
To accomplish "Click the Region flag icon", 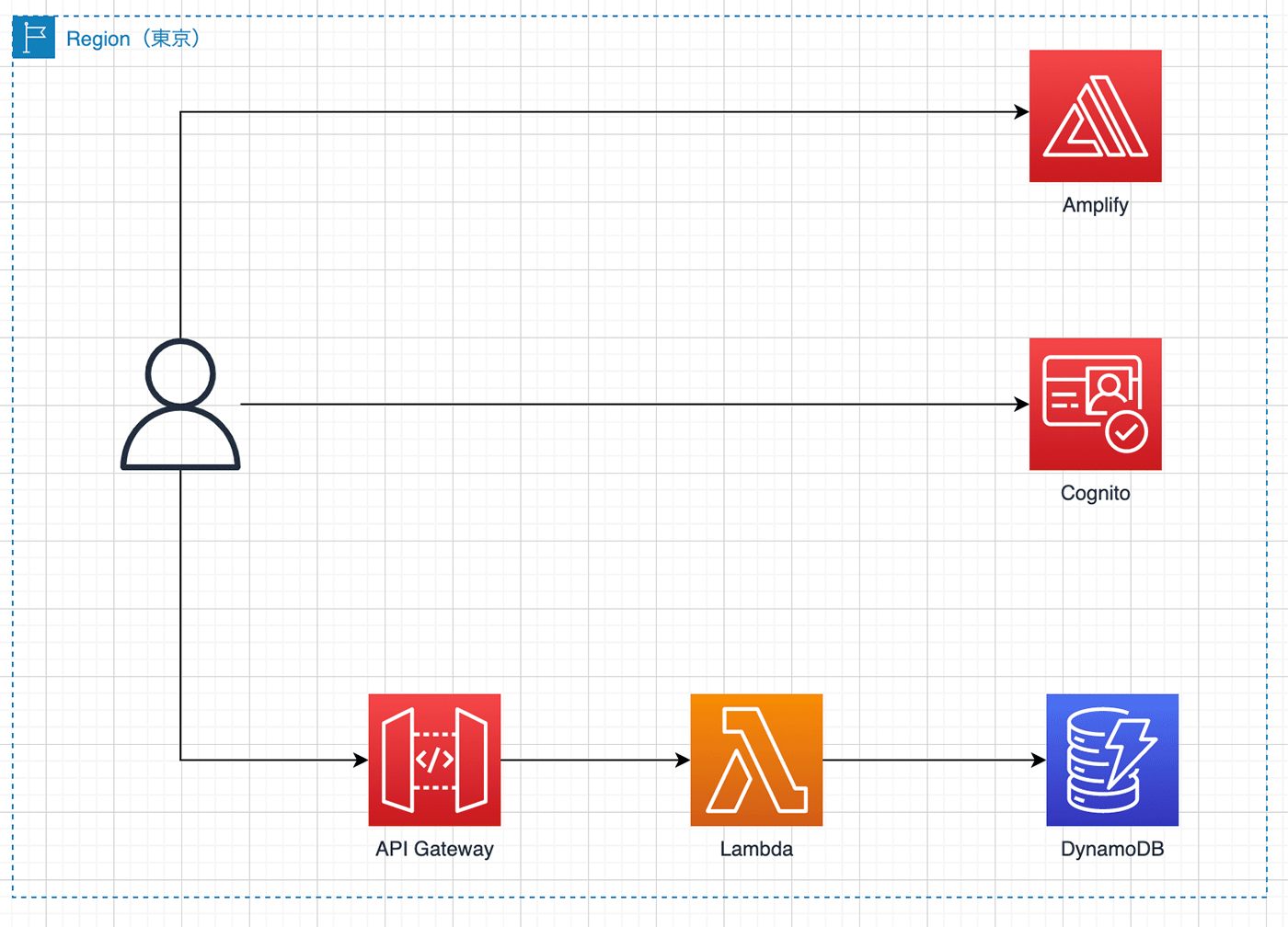I will pos(34,38).
